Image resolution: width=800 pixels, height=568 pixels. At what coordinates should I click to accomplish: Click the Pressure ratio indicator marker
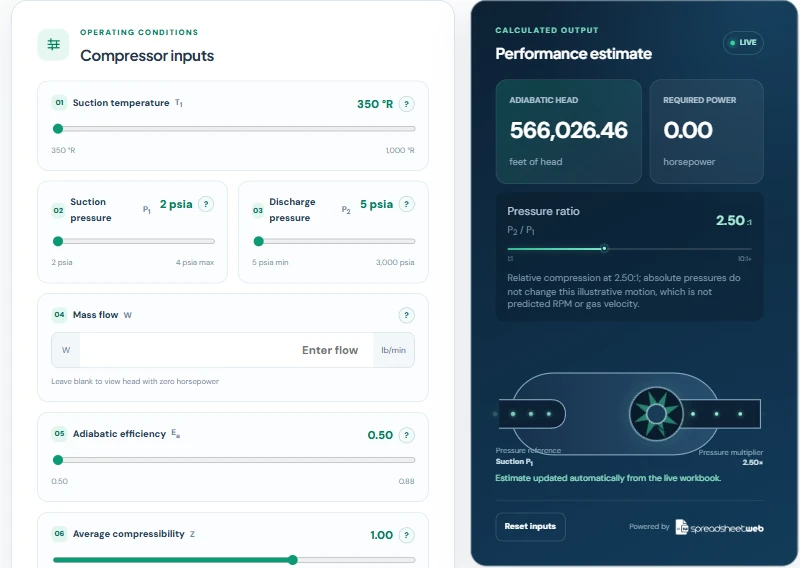pos(604,249)
